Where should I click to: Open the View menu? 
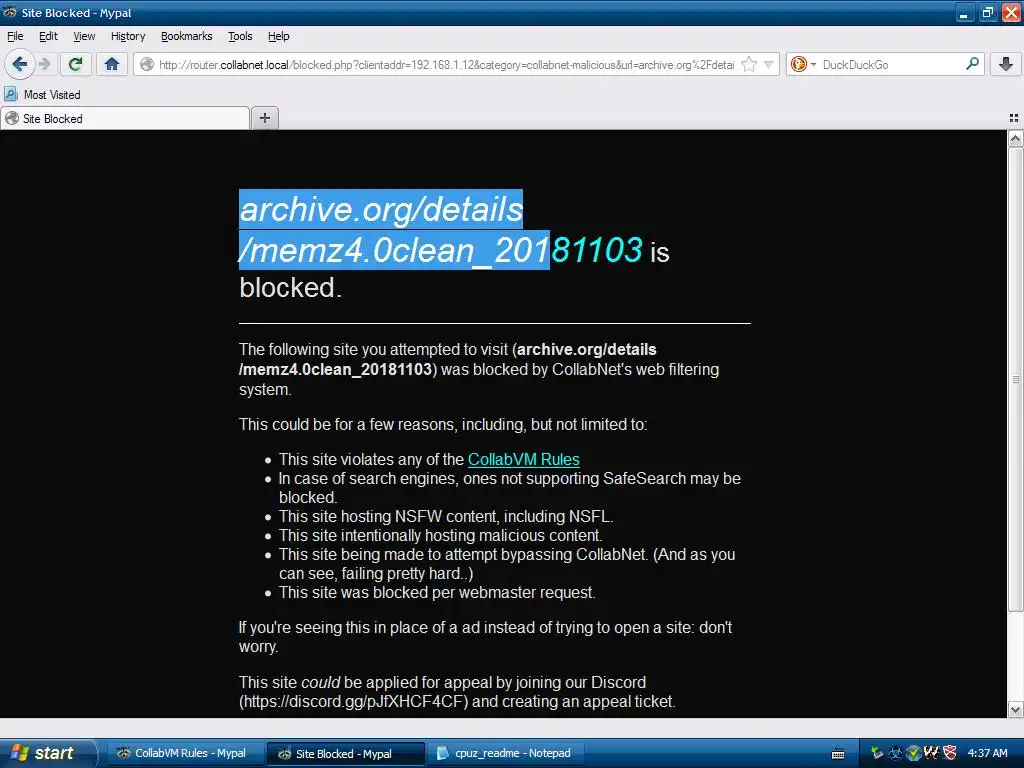tap(84, 36)
